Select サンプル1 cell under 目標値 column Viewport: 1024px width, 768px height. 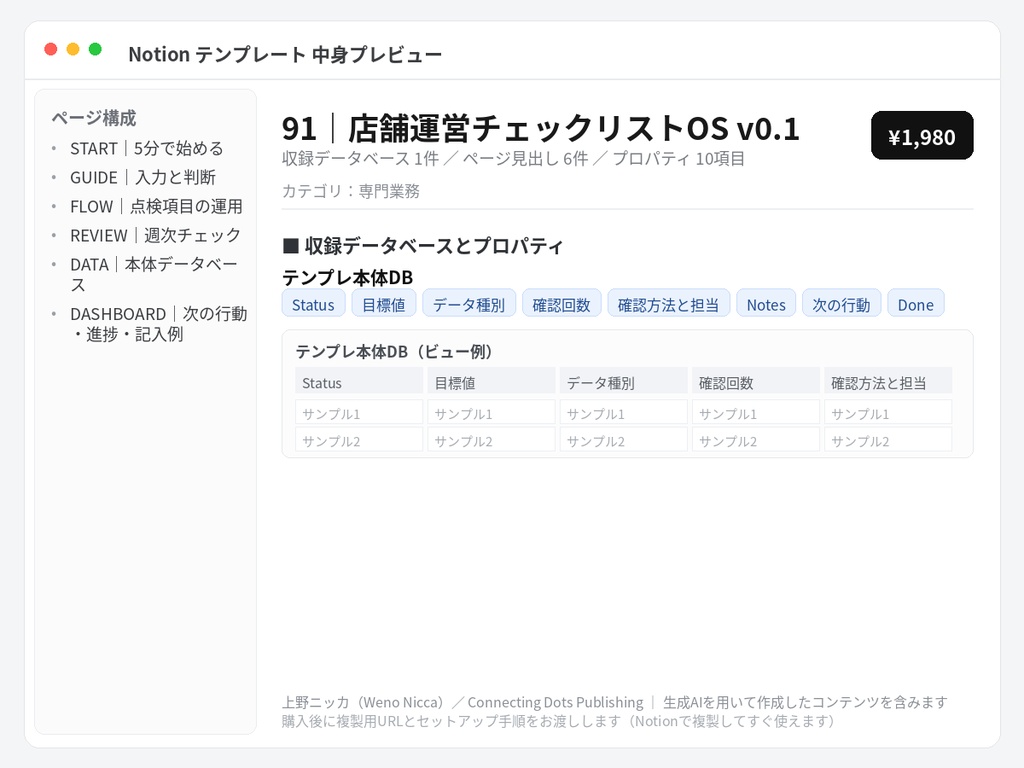pyautogui.click(x=491, y=412)
